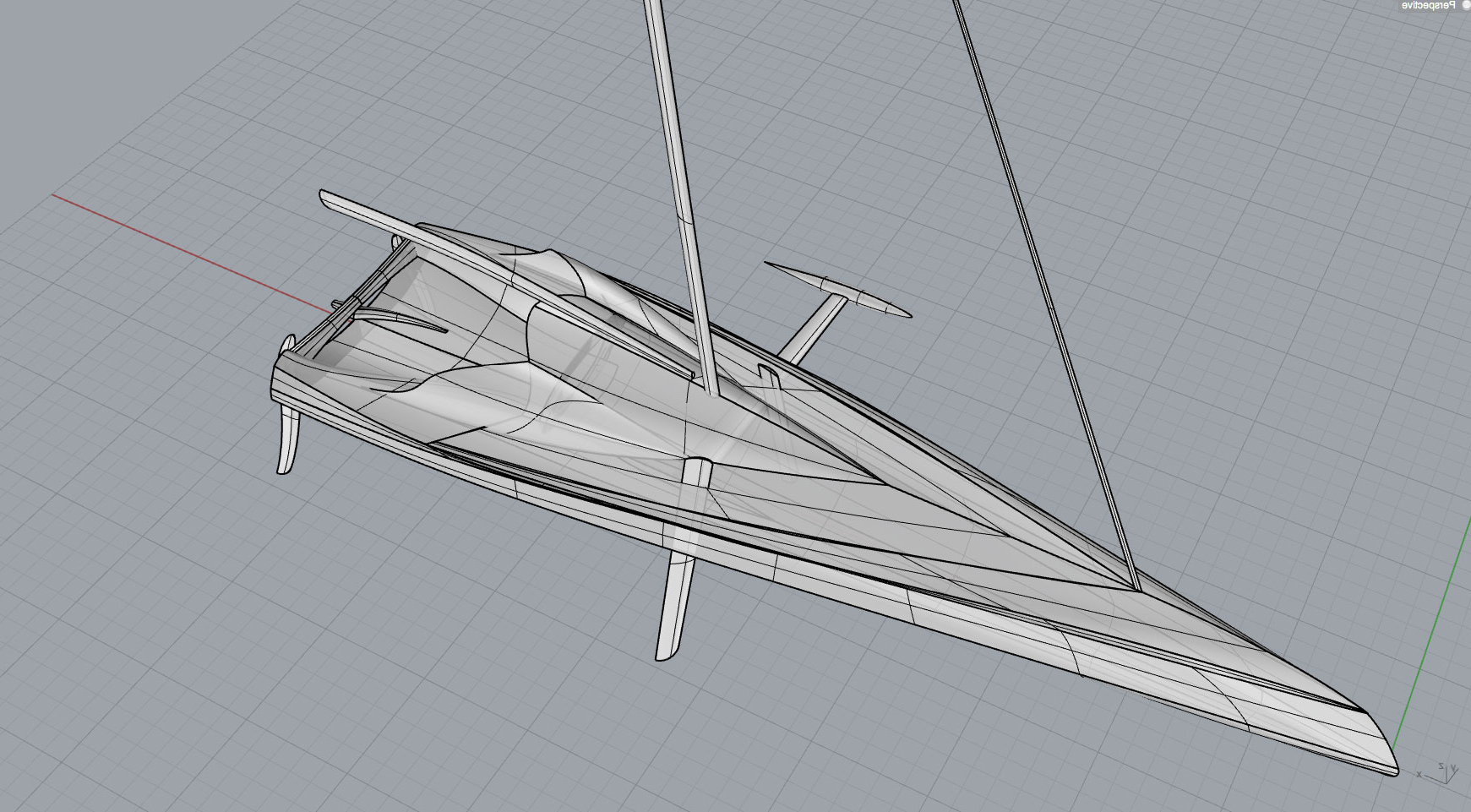Select the stern rudder blade
Image resolution: width=1471 pixels, height=812 pixels.
click(288, 440)
